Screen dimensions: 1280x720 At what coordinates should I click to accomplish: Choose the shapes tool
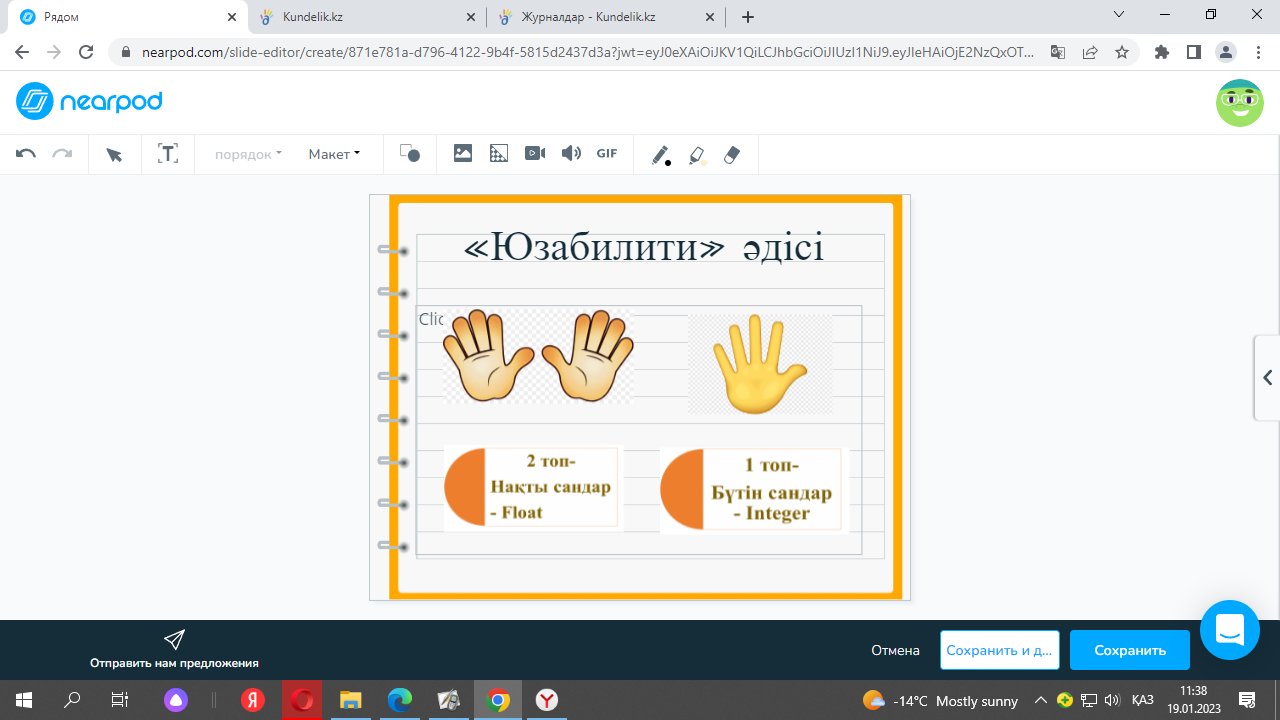(410, 154)
